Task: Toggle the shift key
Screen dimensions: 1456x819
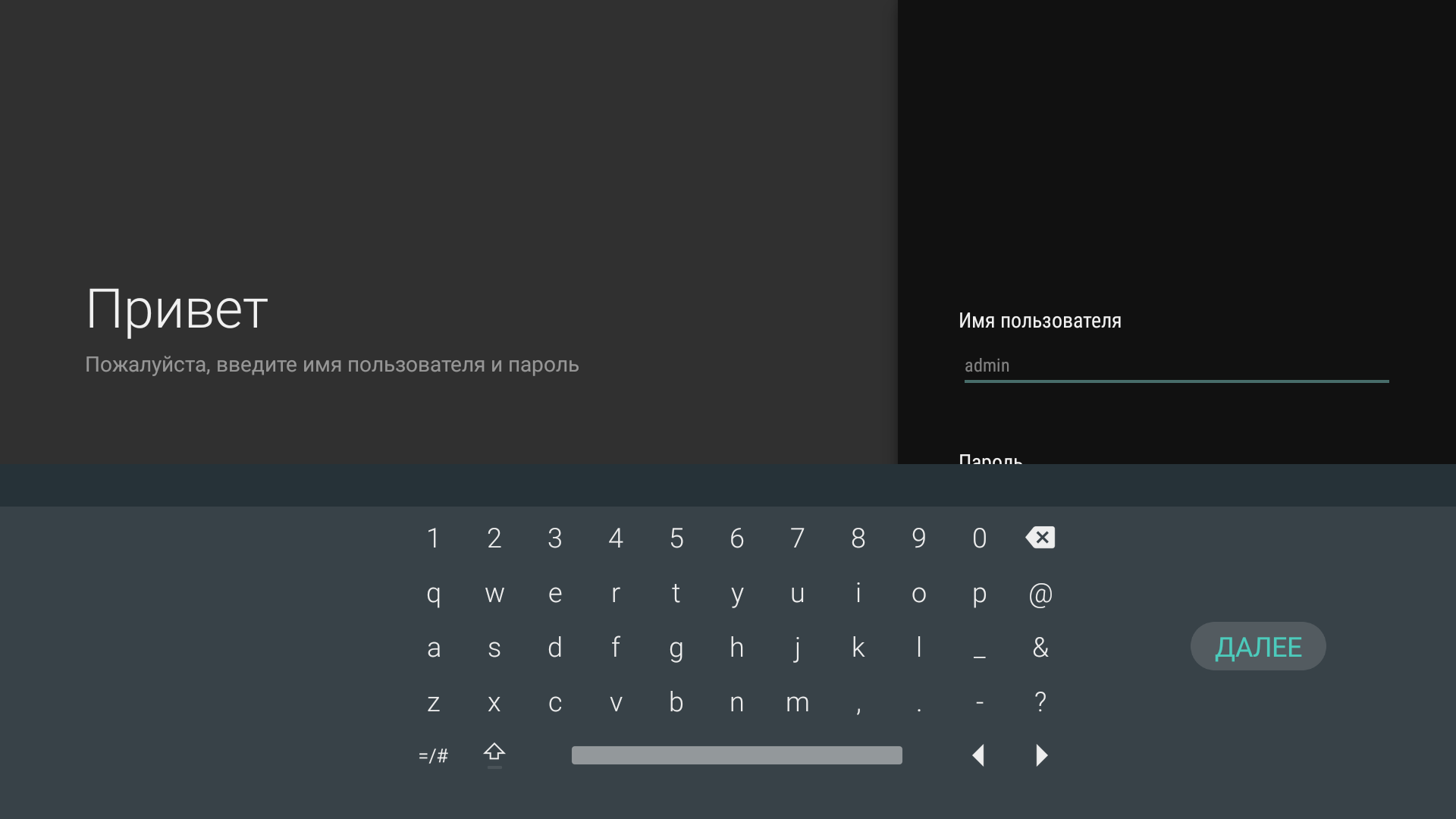Action: click(x=494, y=755)
